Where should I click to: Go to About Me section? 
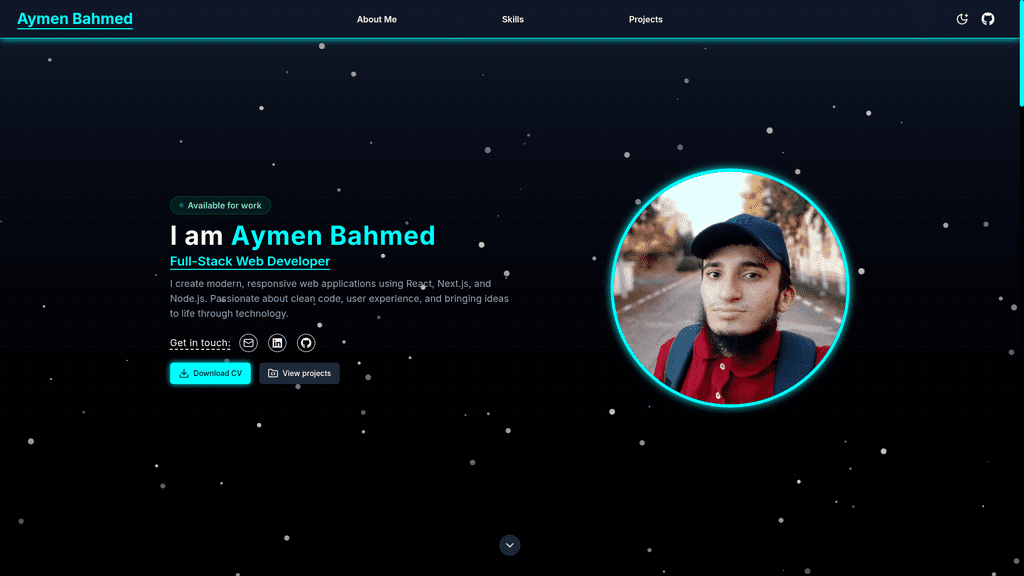377,20
